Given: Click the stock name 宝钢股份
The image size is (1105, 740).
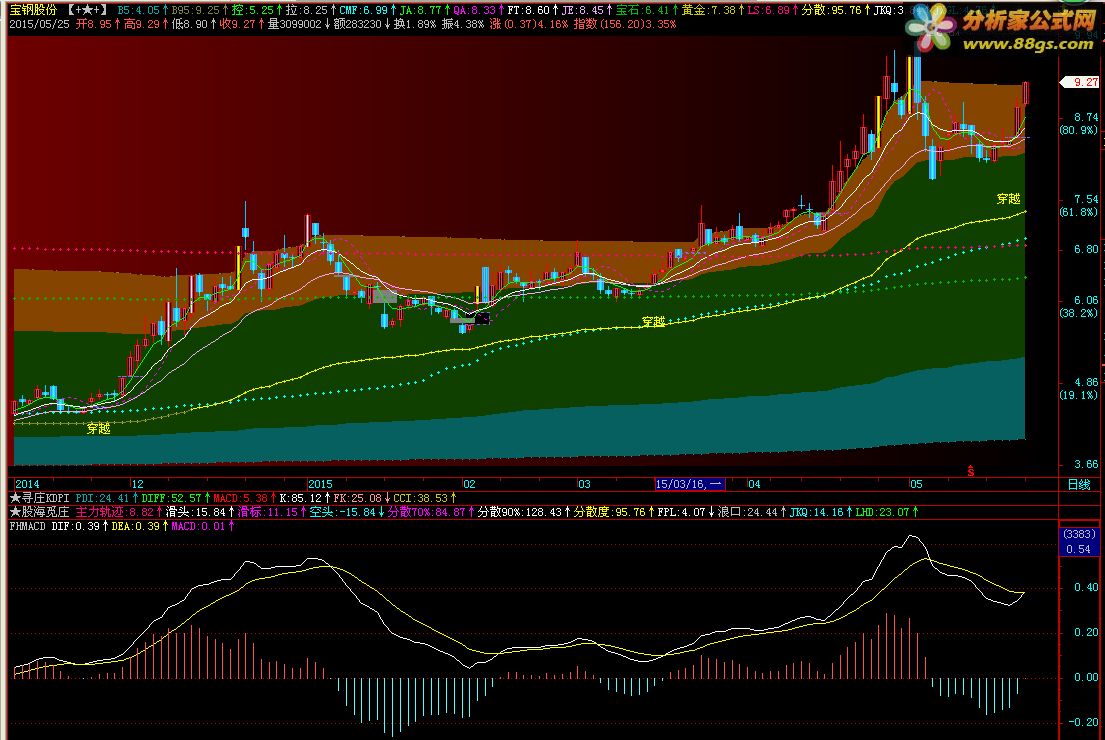Looking at the screenshot, I should click(x=33, y=10).
